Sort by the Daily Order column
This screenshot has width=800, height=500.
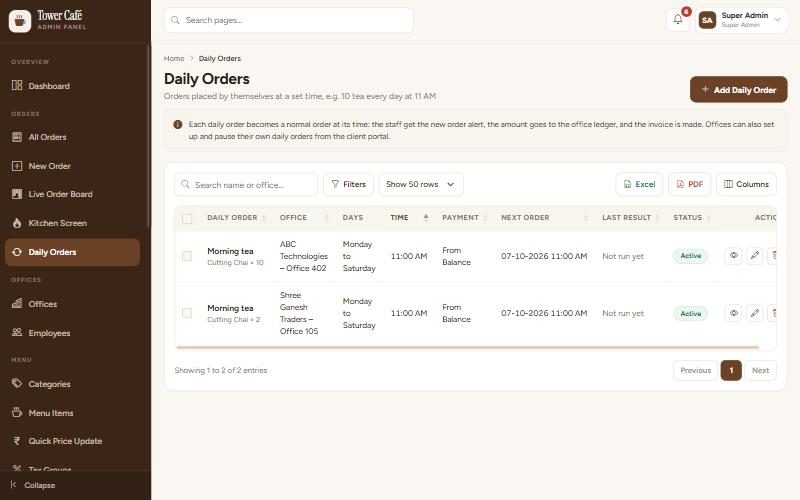point(237,217)
